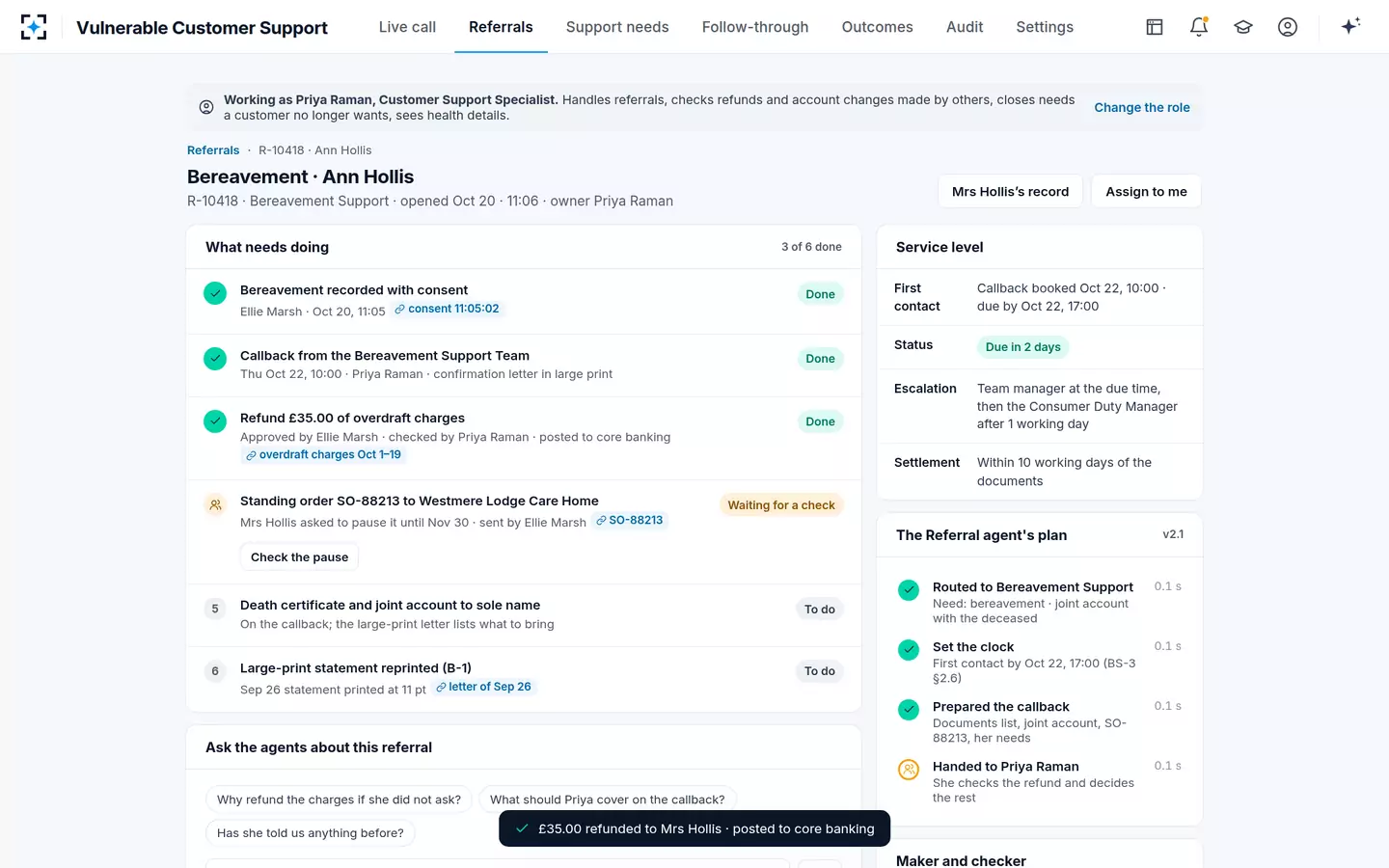The image size is (1389, 868).
Task: Open the consent 11:05:02 link chip
Action: coord(448,309)
